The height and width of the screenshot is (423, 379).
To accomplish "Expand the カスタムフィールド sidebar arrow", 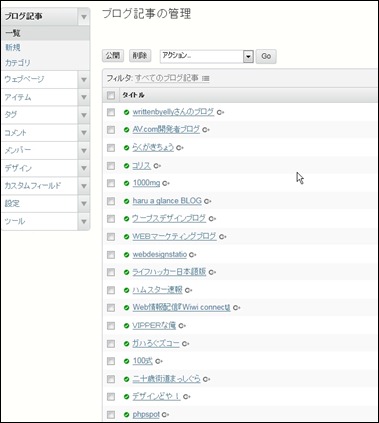I will (x=84, y=186).
